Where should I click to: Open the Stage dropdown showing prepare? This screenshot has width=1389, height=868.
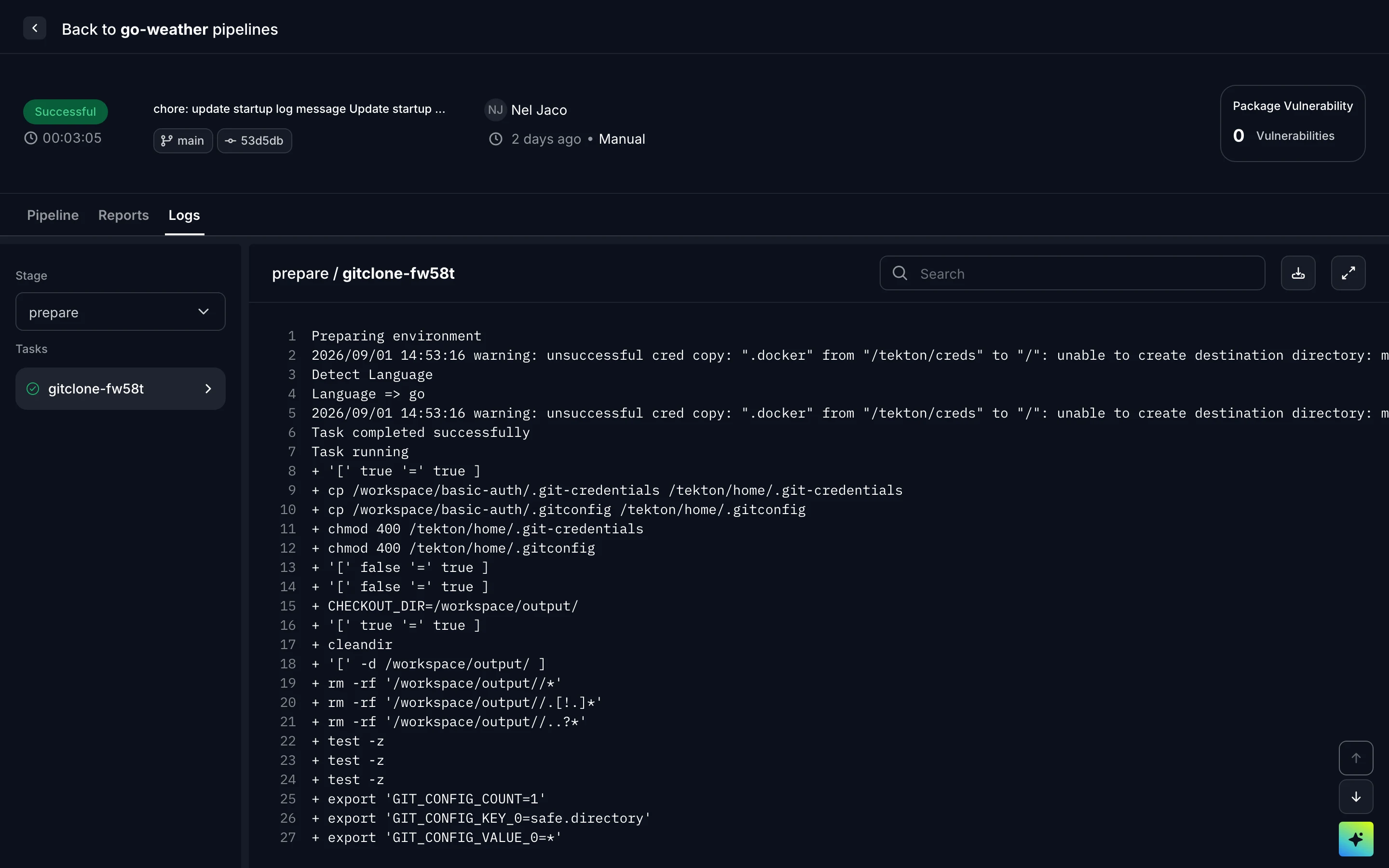[121, 312]
